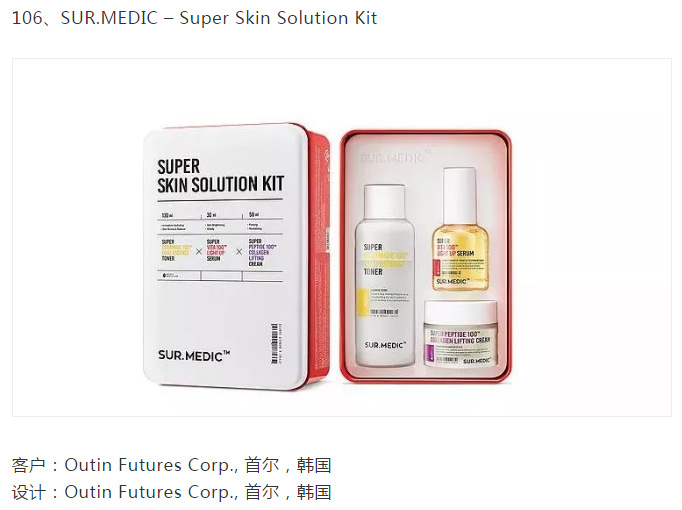Click the second X symbol before Collagen Lifting Cream

tap(239, 251)
